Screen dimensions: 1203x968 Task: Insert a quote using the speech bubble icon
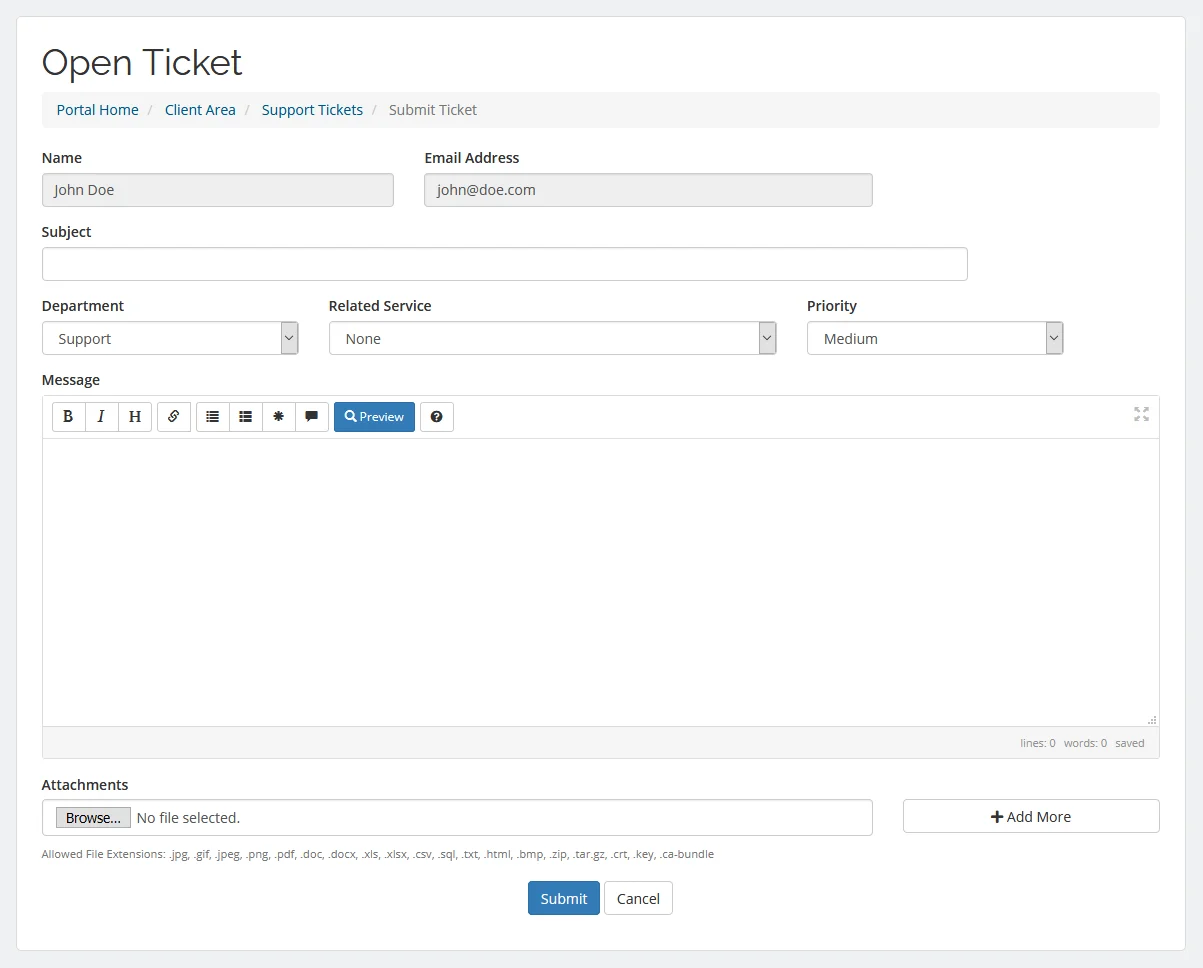[311, 416]
